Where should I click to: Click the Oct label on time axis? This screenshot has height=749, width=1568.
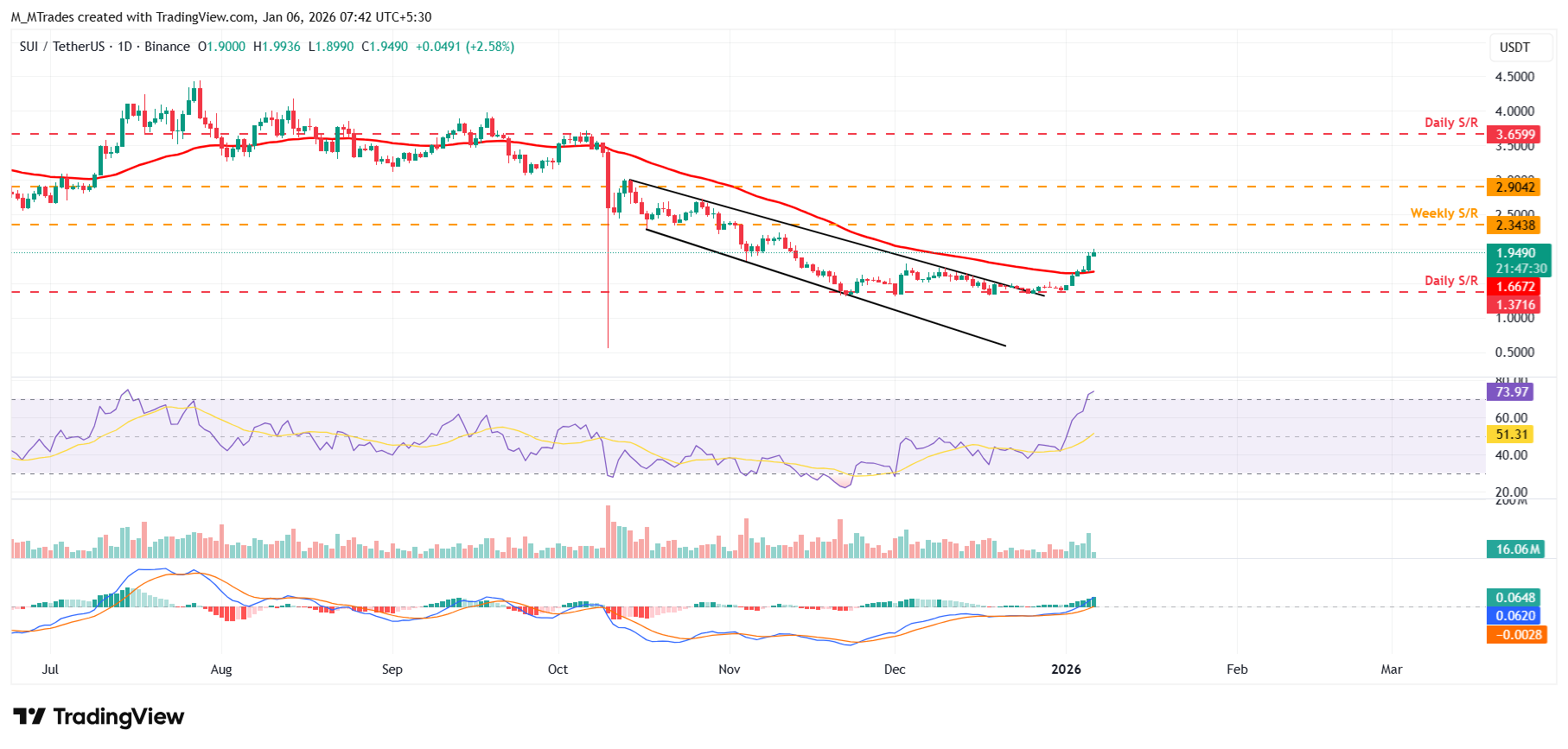(558, 670)
